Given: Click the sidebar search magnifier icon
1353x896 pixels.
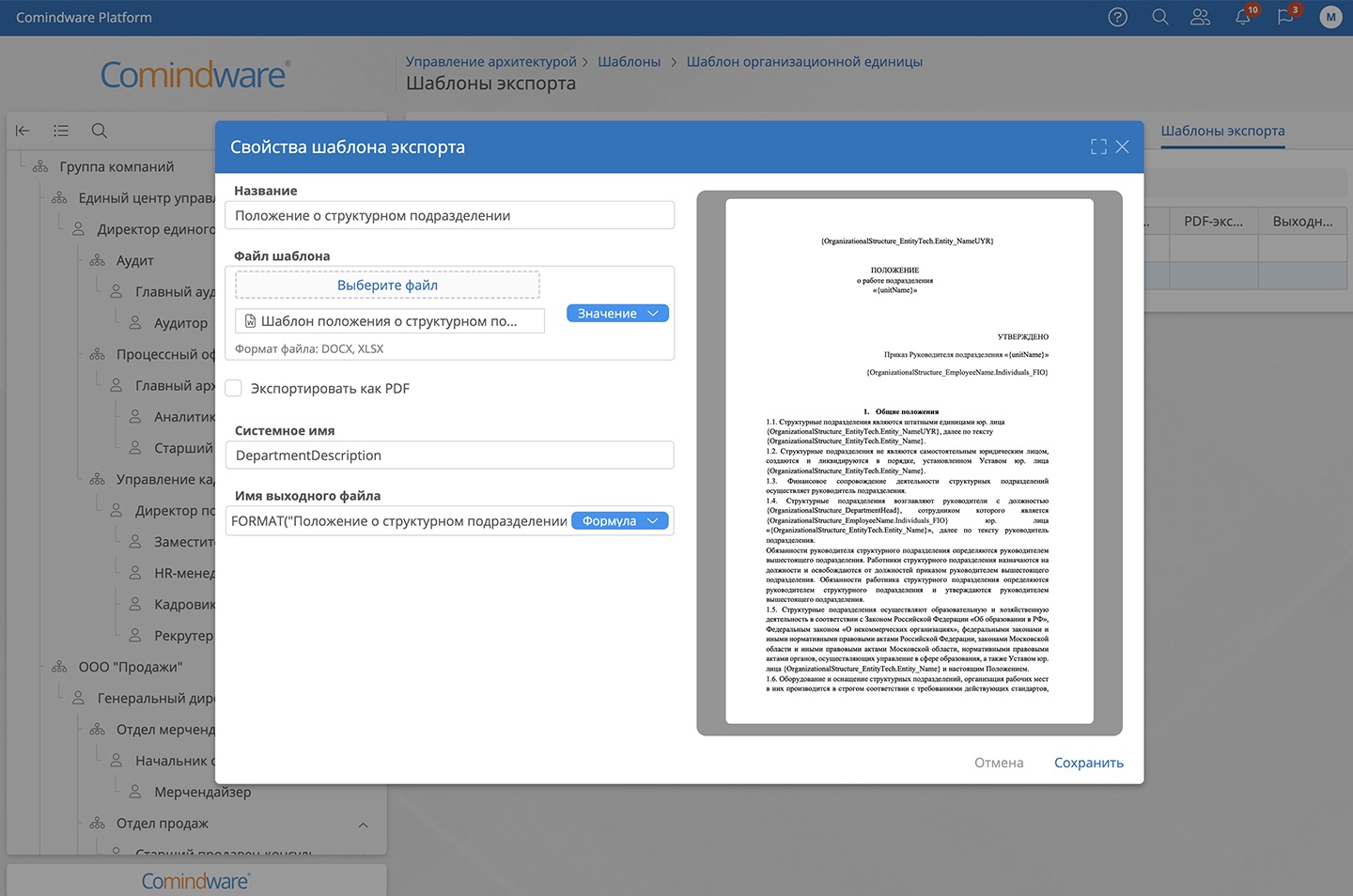Looking at the screenshot, I should pos(100,131).
